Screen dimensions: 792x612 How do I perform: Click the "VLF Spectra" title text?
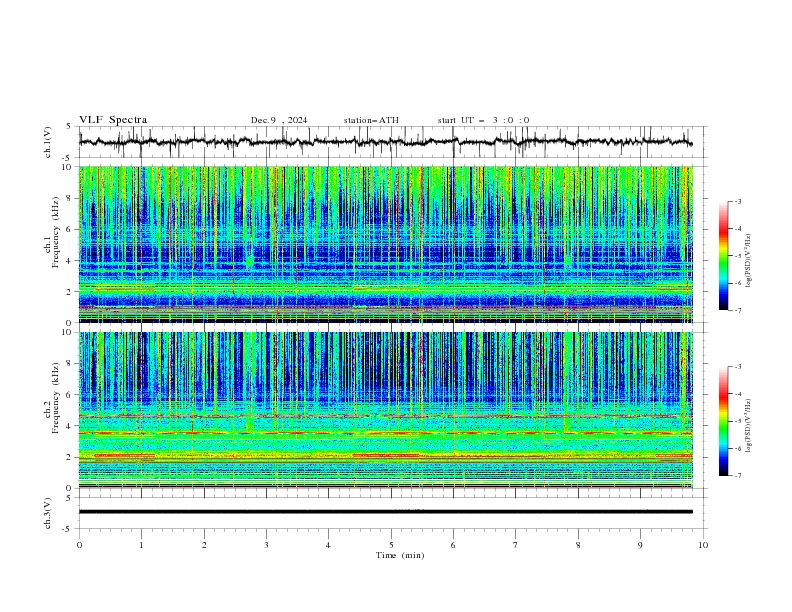click(113, 120)
